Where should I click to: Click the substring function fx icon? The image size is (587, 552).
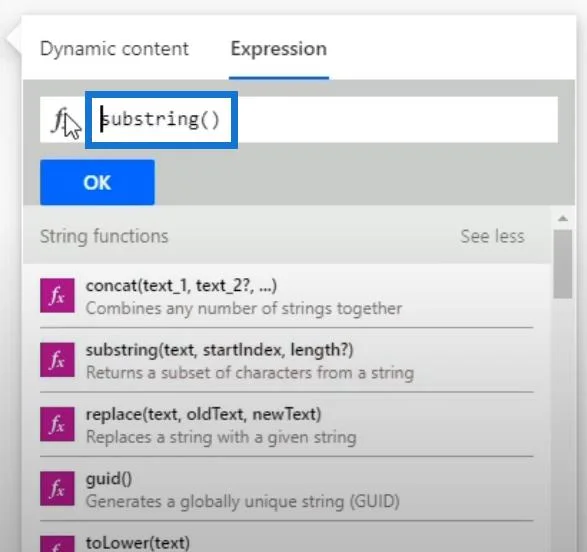[57, 360]
